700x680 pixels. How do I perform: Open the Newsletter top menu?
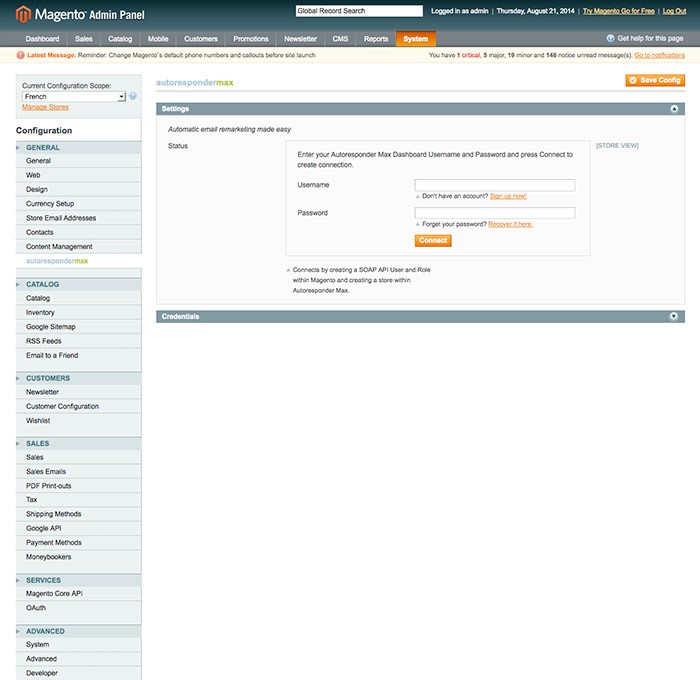(x=300, y=39)
